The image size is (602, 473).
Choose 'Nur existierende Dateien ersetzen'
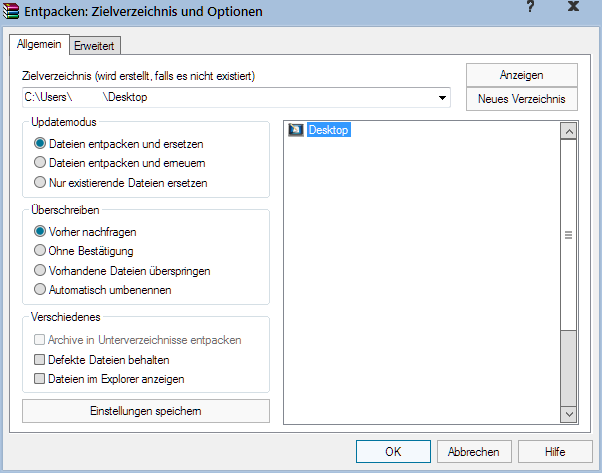pos(40,182)
